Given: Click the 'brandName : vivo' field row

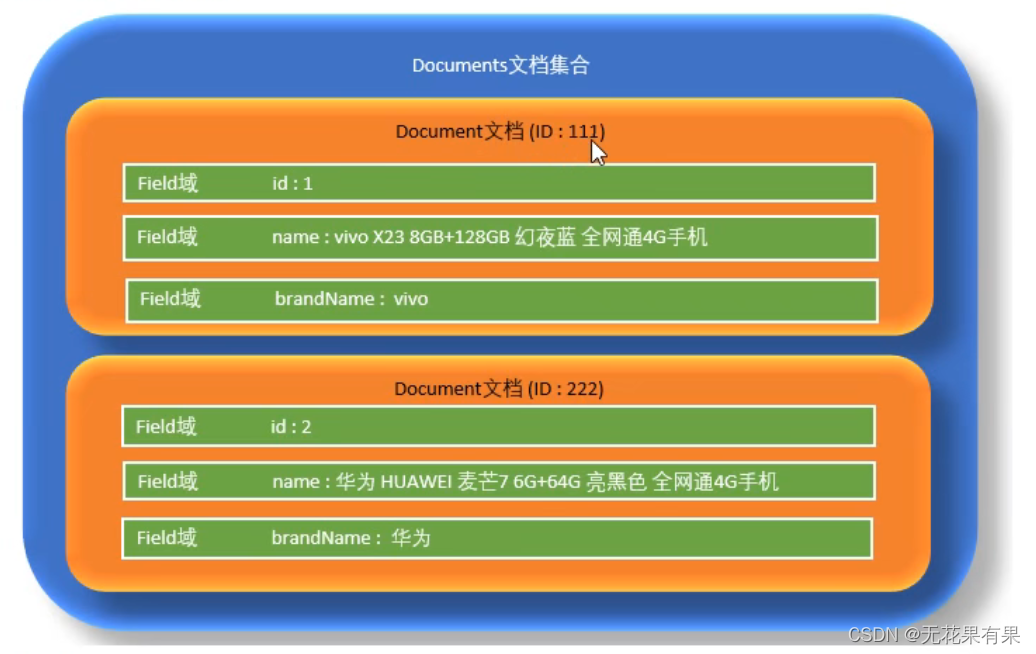Looking at the screenshot, I should click(502, 301).
